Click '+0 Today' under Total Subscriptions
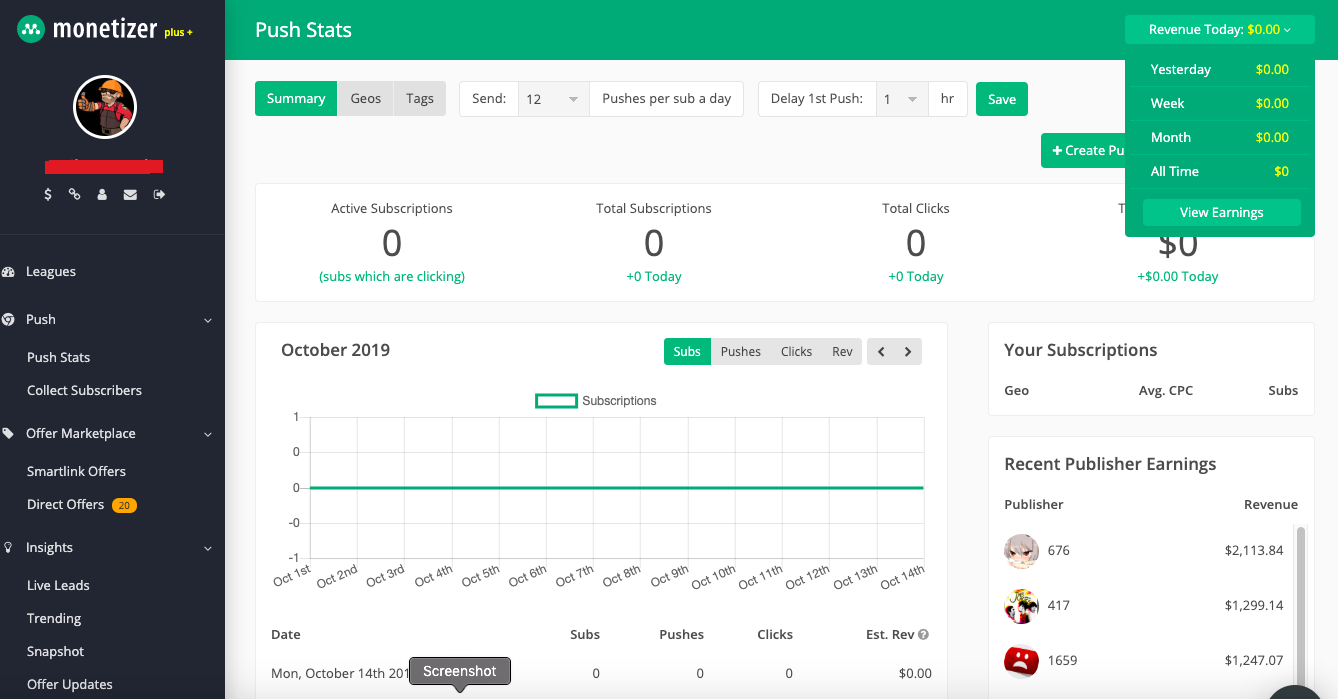 pos(654,276)
